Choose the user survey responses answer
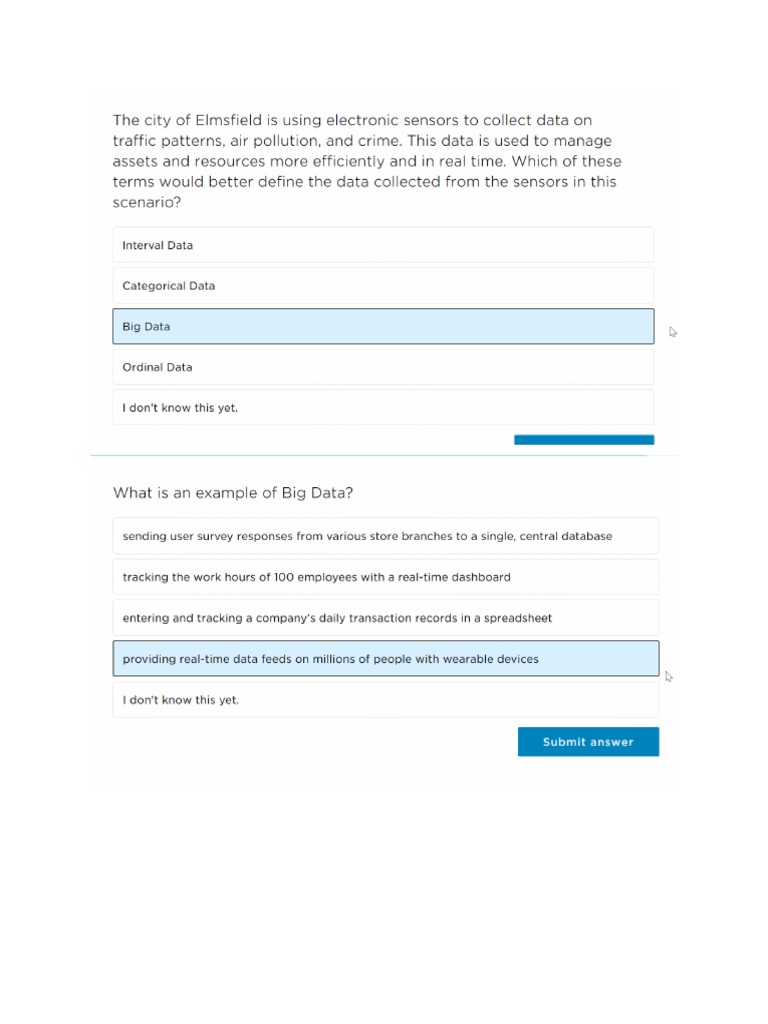The image size is (768, 1024). 385,536
